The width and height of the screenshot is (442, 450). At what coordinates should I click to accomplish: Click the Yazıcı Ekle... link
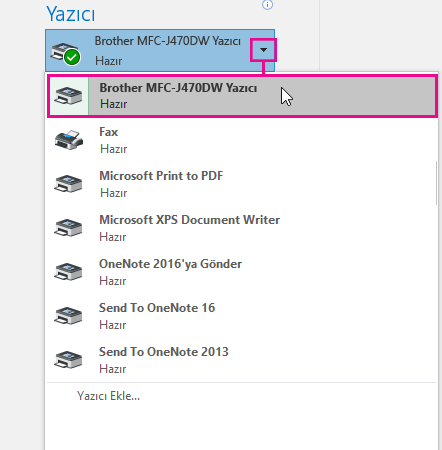pyautogui.click(x=108, y=396)
